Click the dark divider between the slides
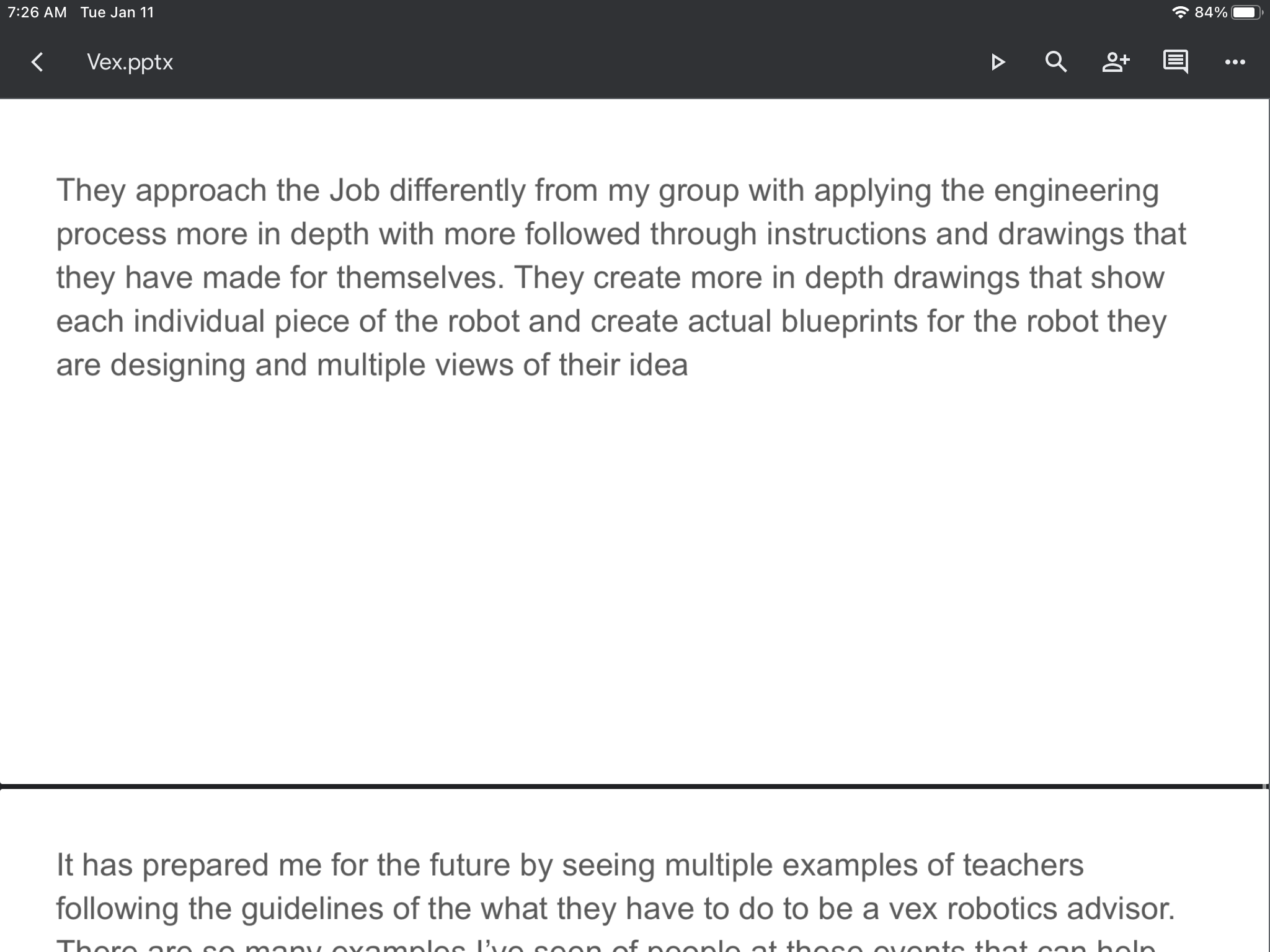The height and width of the screenshot is (952, 1270). 635,787
